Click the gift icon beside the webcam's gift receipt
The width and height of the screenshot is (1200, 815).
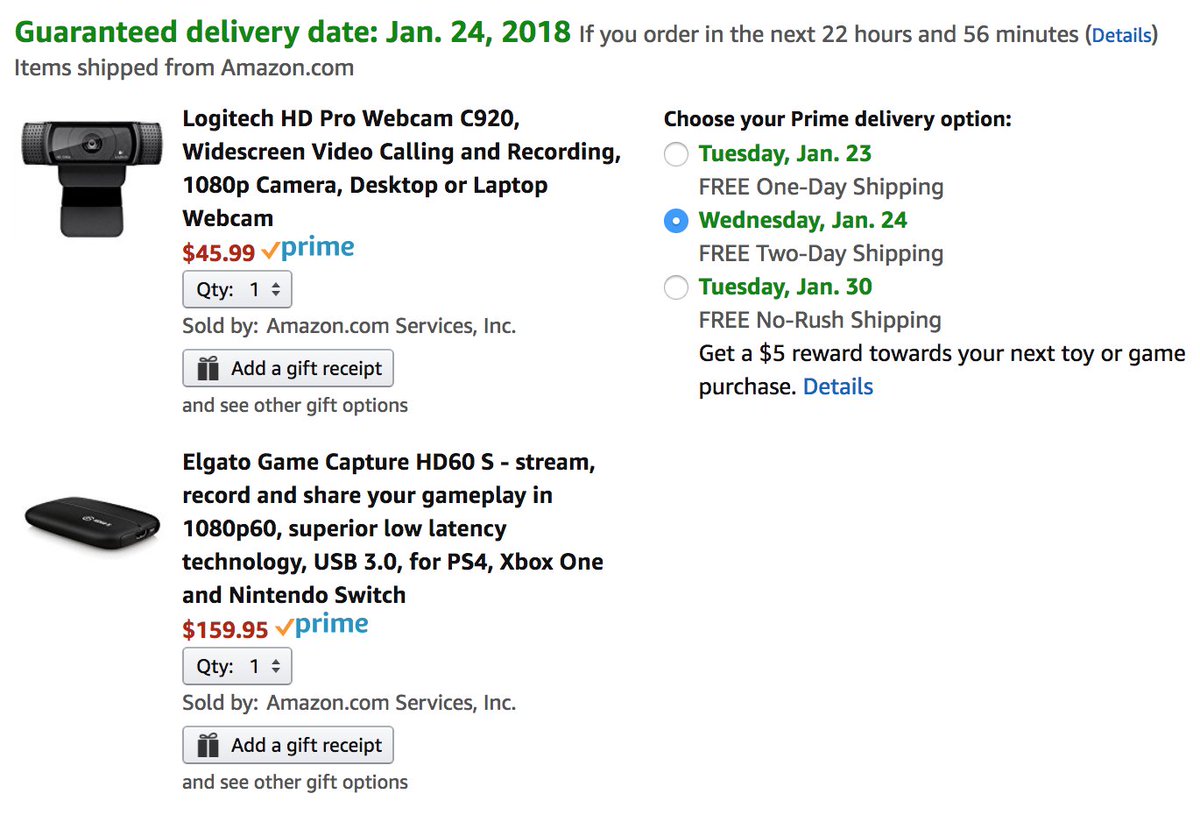208,369
